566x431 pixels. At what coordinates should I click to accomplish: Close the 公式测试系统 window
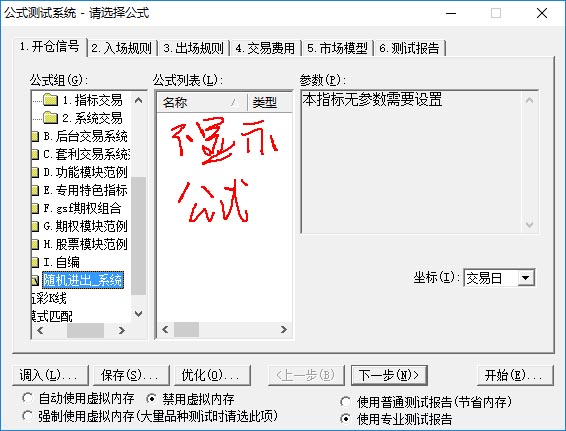coord(542,13)
